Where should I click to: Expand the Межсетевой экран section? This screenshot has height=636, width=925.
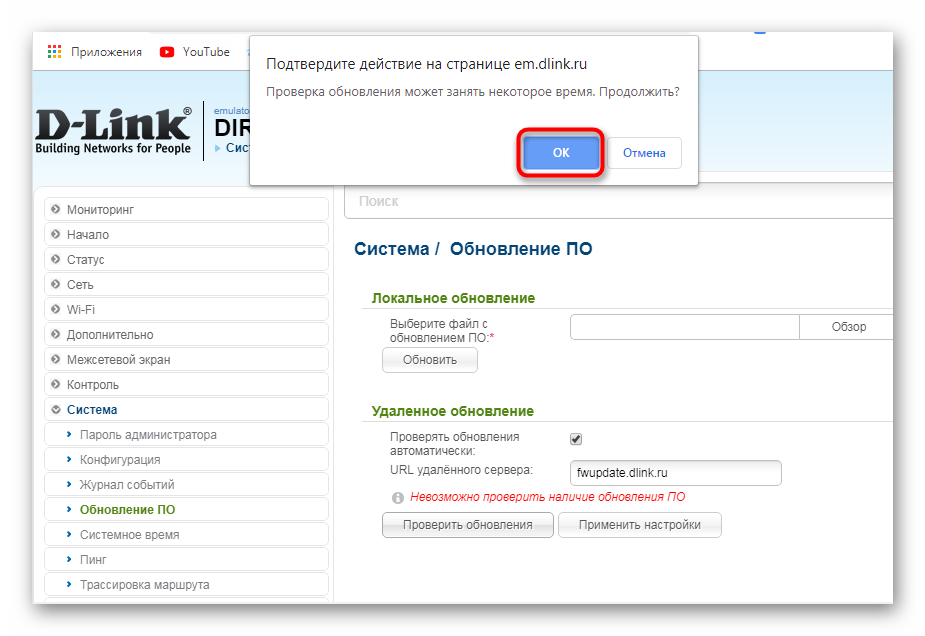(x=186, y=359)
